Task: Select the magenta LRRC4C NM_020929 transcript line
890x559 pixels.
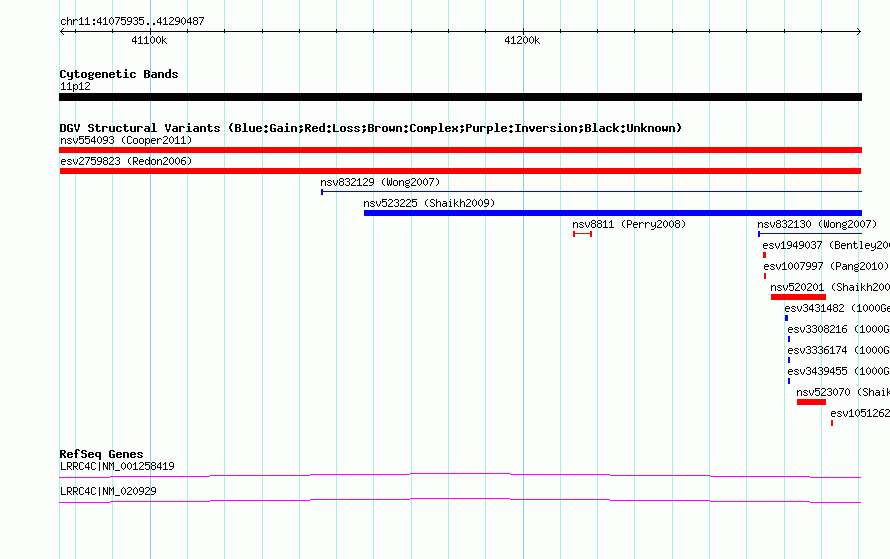Action: tap(460, 500)
